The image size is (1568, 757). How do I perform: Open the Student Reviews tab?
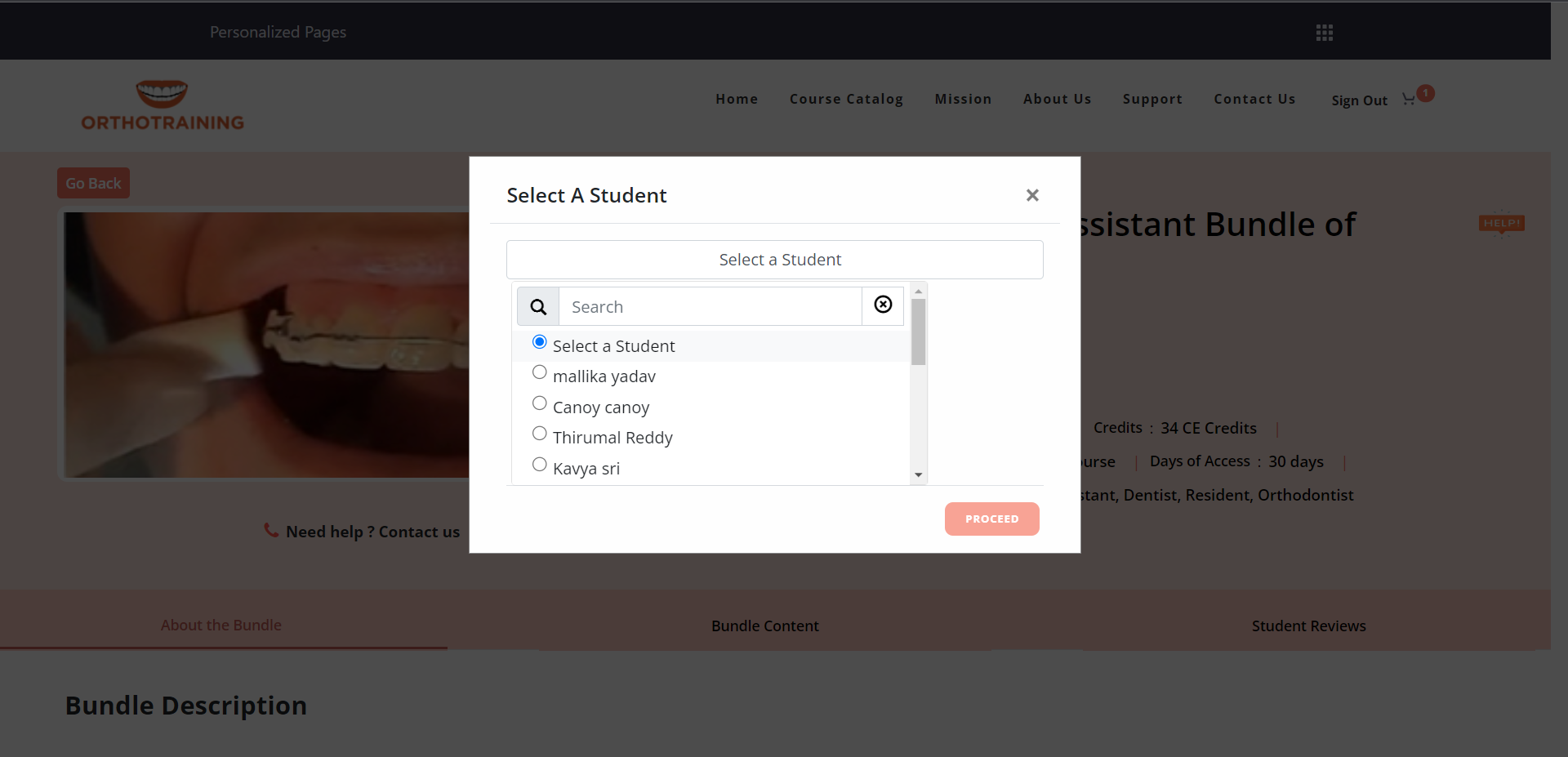point(1308,626)
